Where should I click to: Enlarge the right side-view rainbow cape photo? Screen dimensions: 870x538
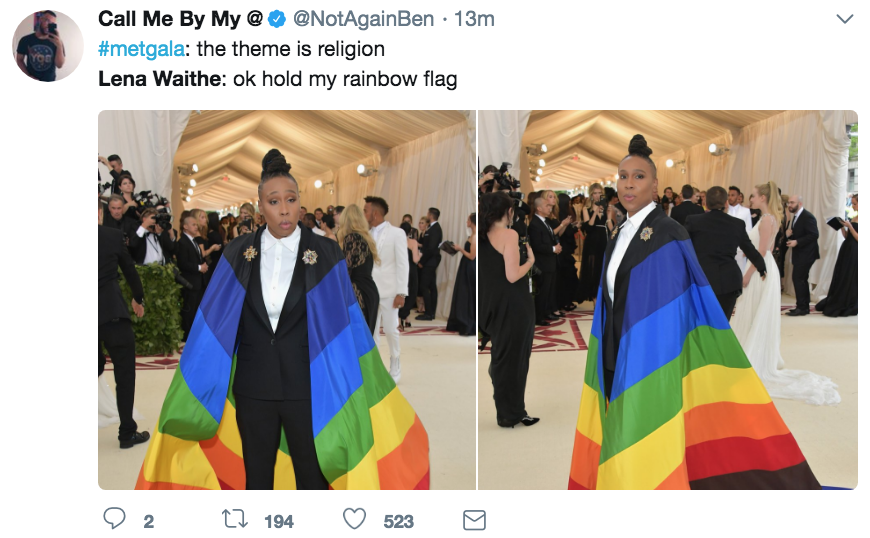[x=668, y=300]
